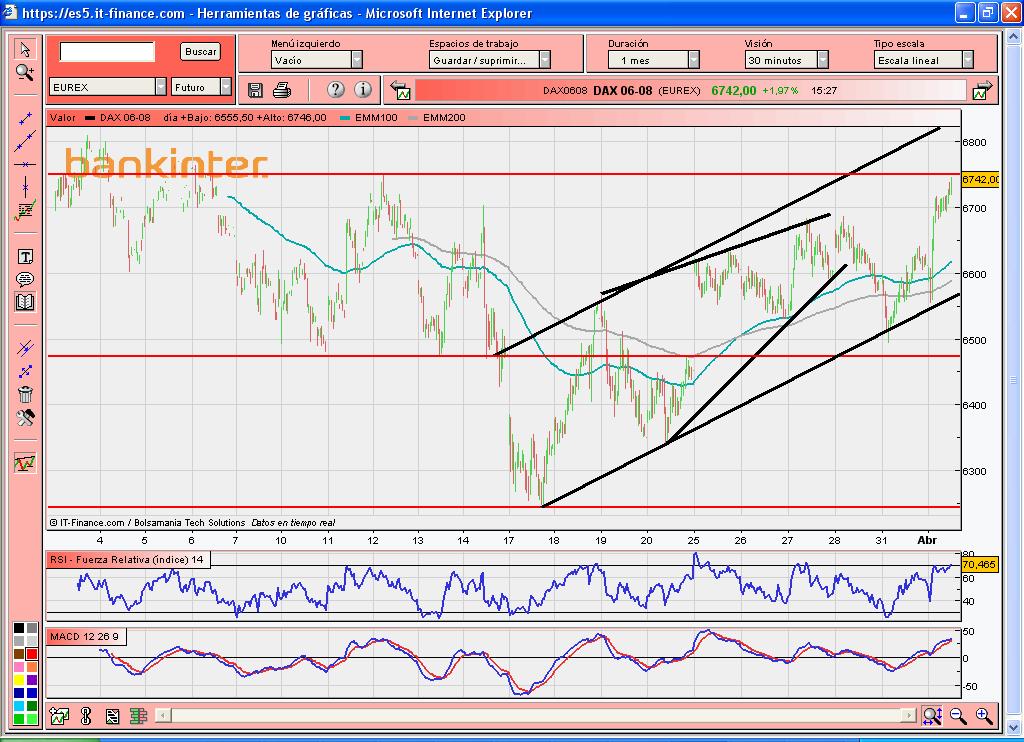Select the horizontal line tool

pos(25,165)
